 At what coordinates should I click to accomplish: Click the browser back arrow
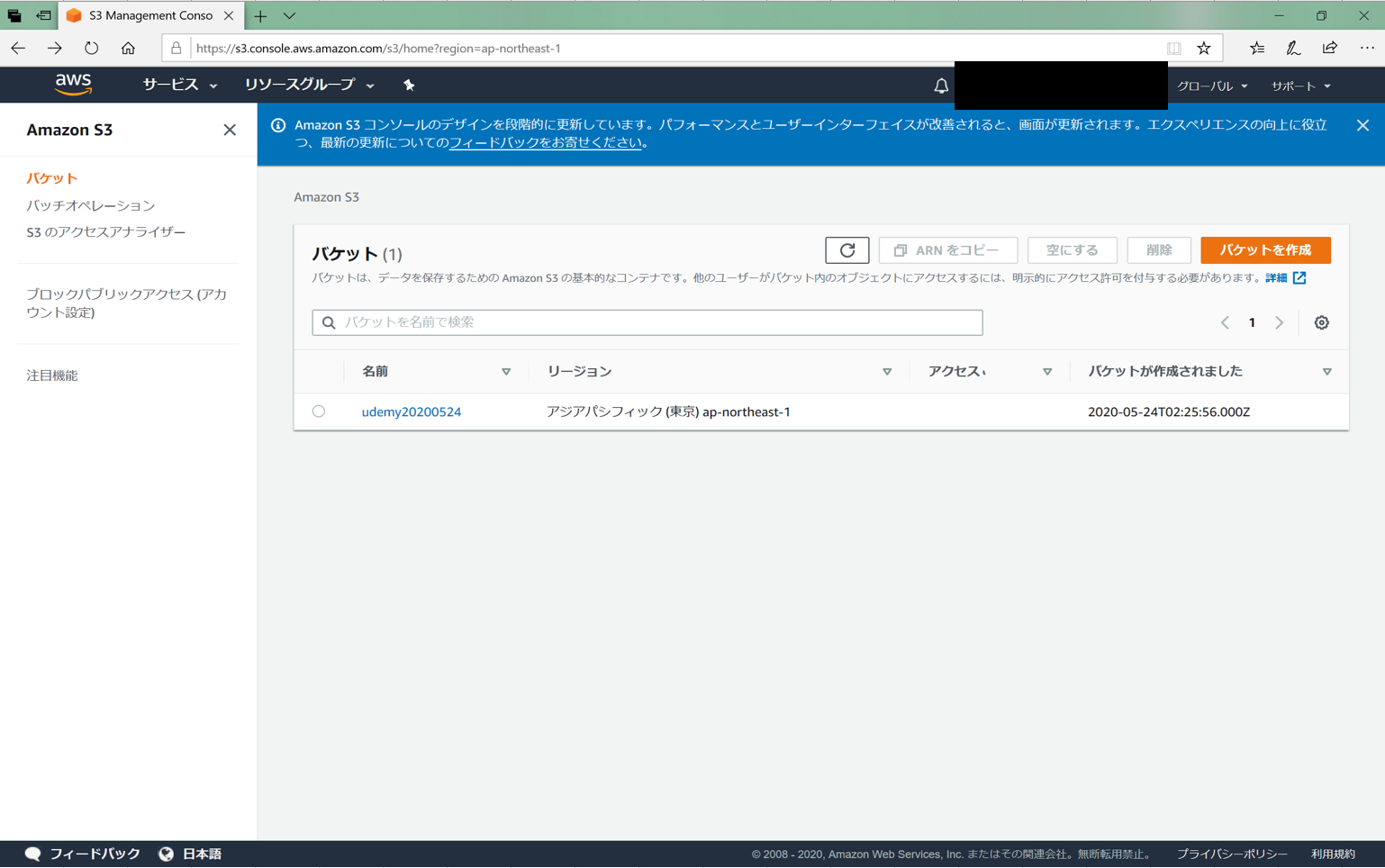(18, 48)
